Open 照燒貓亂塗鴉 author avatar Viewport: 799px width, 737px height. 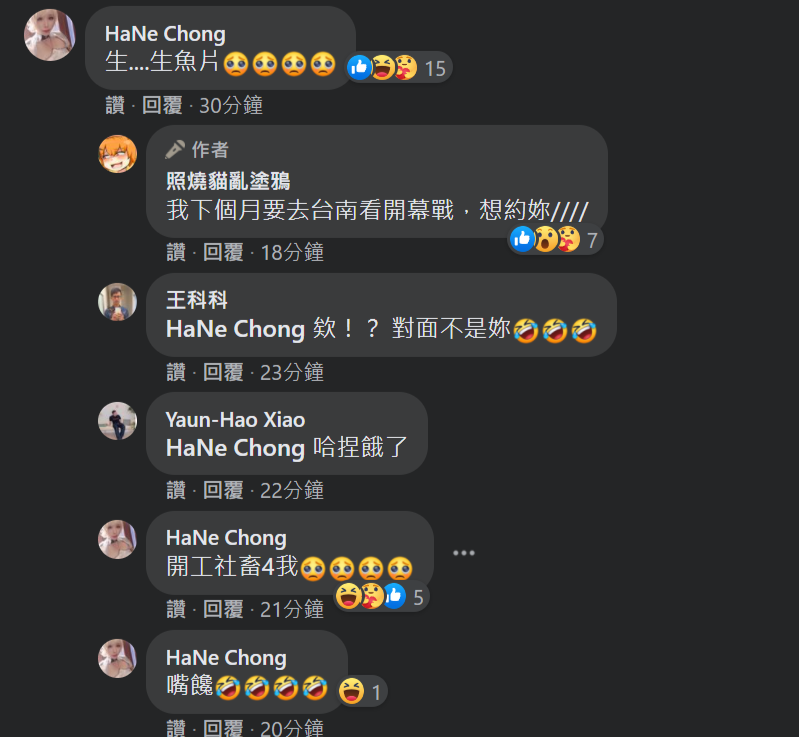(118, 154)
